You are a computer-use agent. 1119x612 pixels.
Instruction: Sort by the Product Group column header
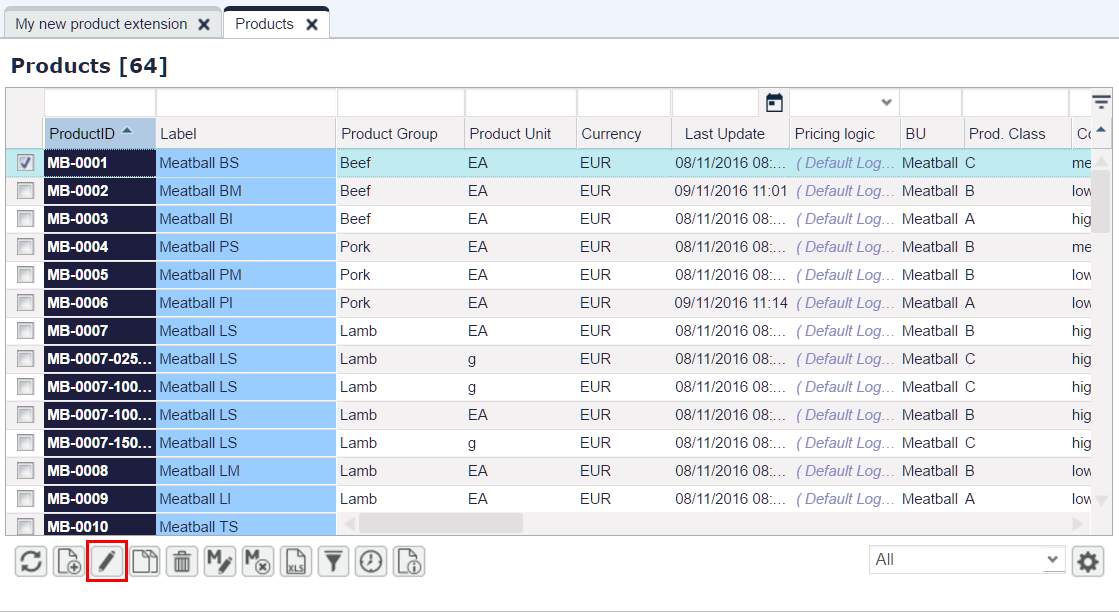click(389, 133)
